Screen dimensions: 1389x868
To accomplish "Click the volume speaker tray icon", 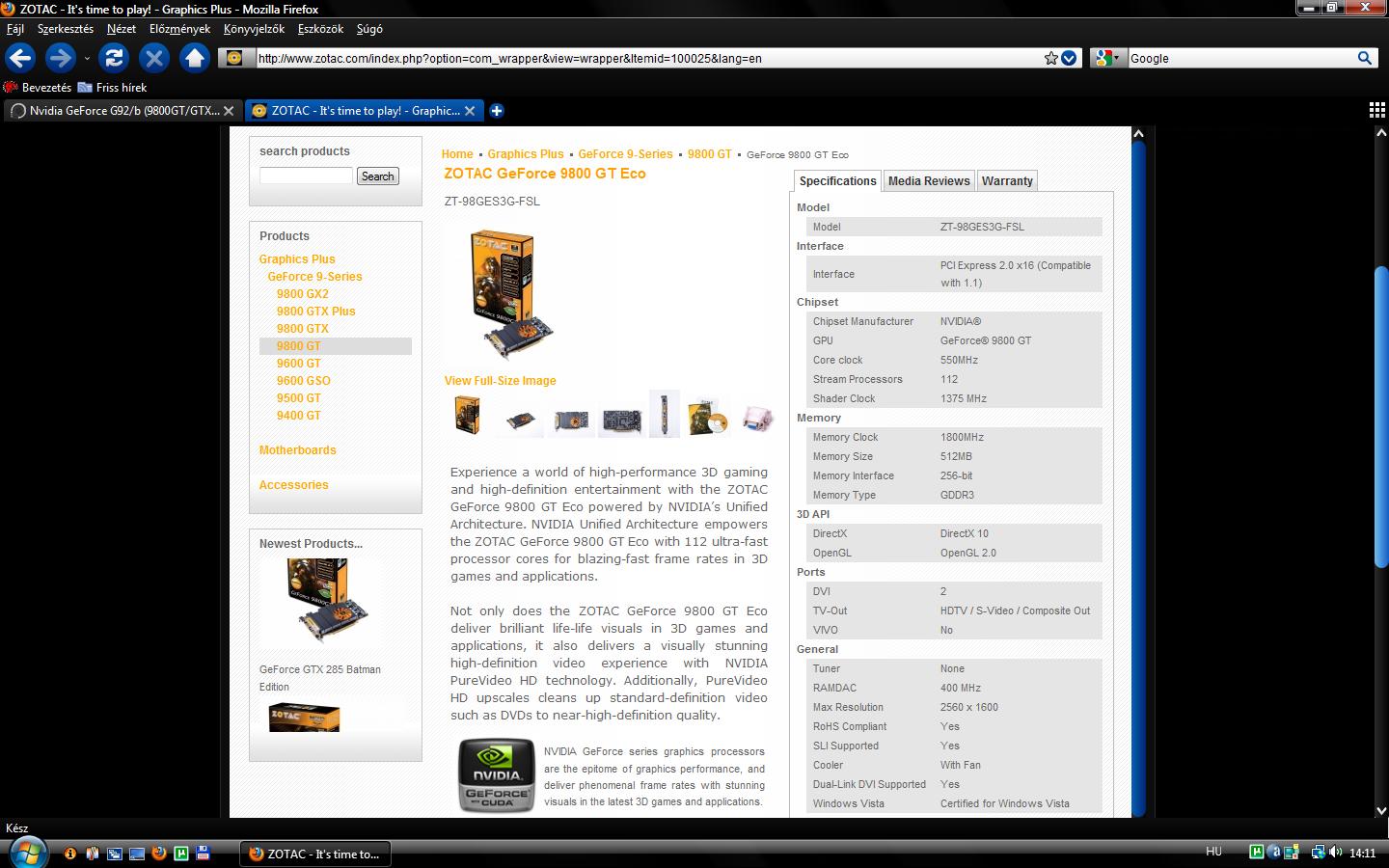I will pos(1335,852).
